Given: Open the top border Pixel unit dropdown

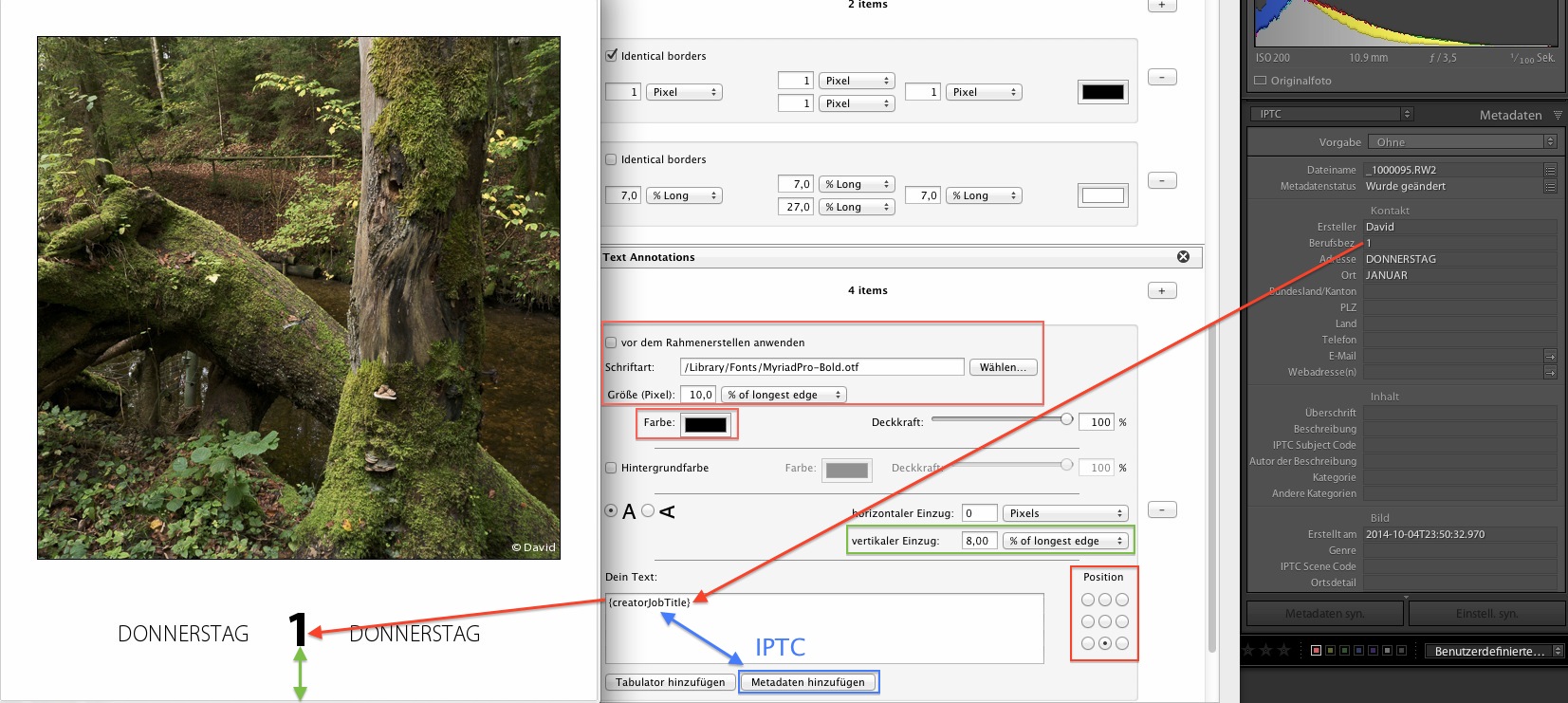Looking at the screenshot, I should [858, 81].
